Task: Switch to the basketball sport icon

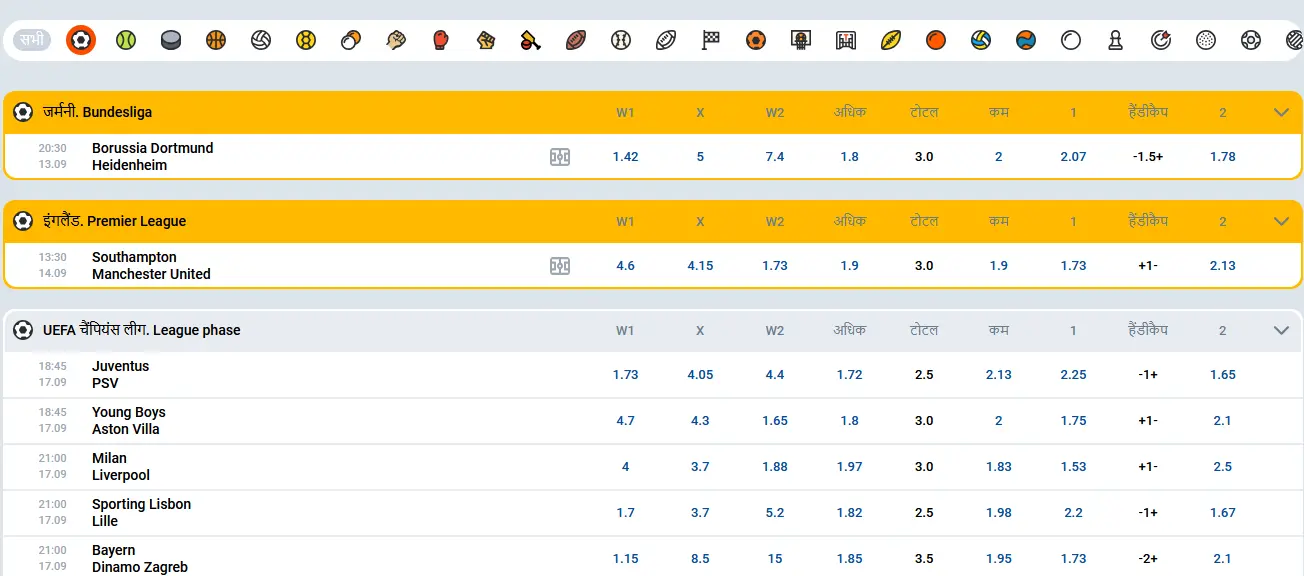Action: point(216,40)
